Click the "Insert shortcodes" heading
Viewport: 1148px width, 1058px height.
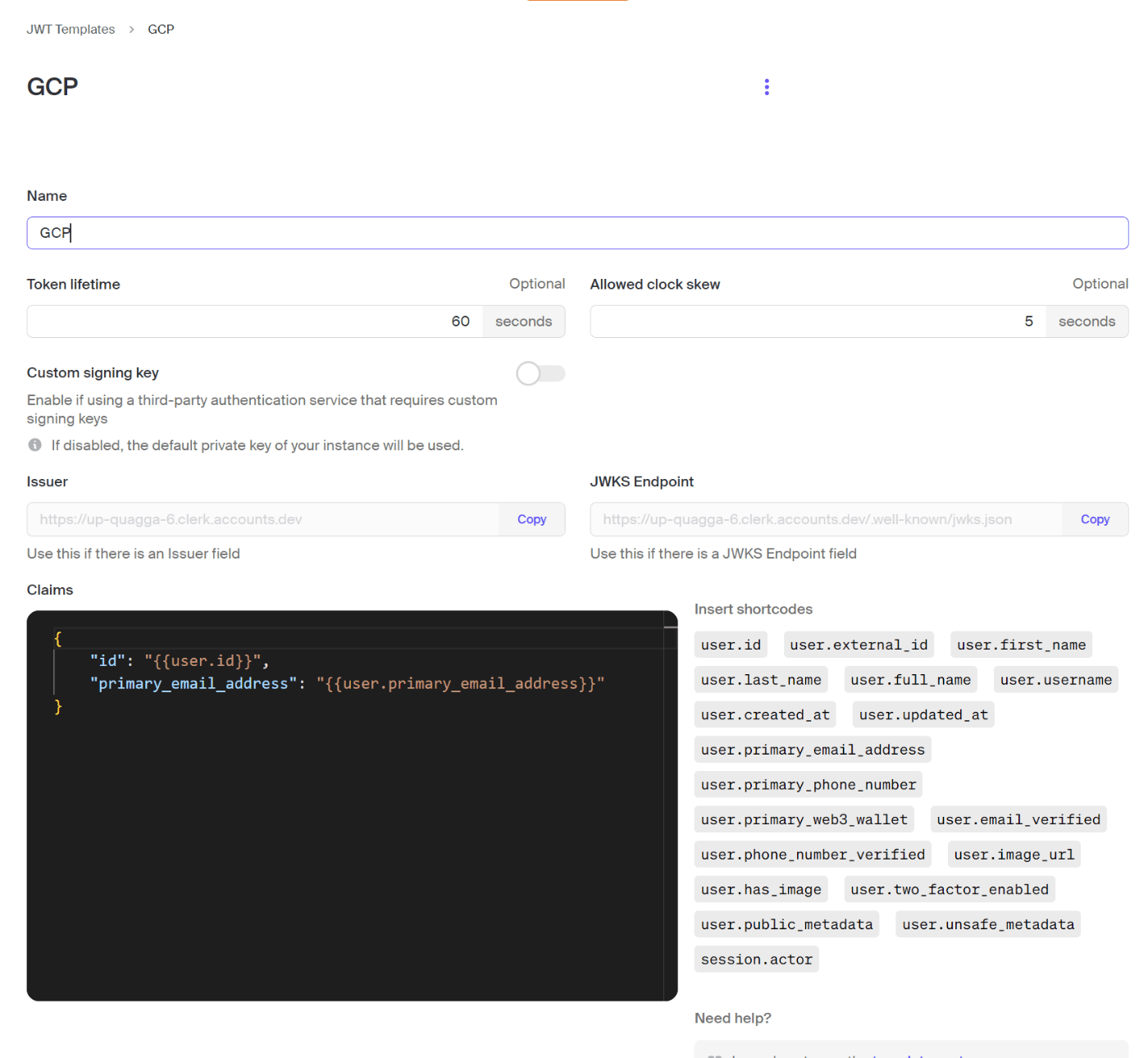click(753, 609)
